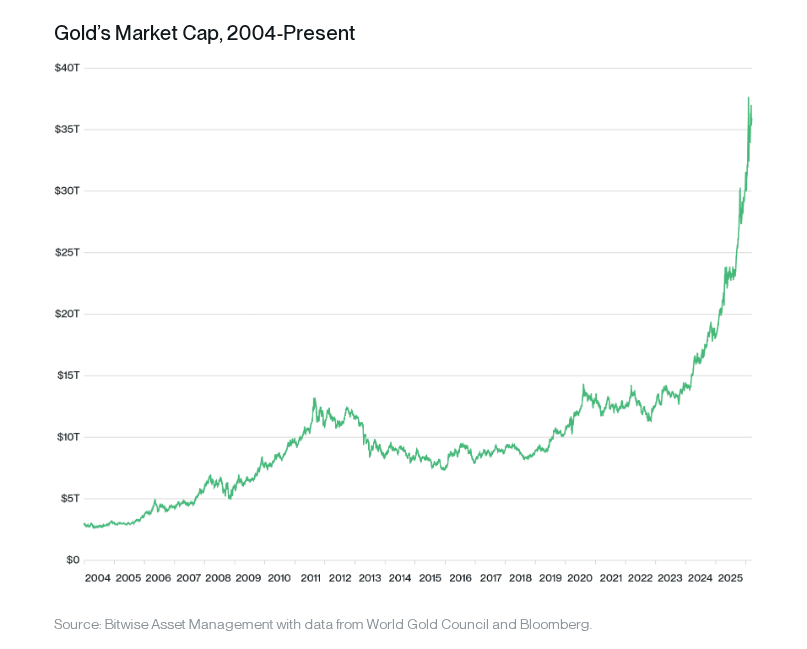The image size is (807, 649).
Task: Click the $25T y-axis label
Action: tap(66, 253)
